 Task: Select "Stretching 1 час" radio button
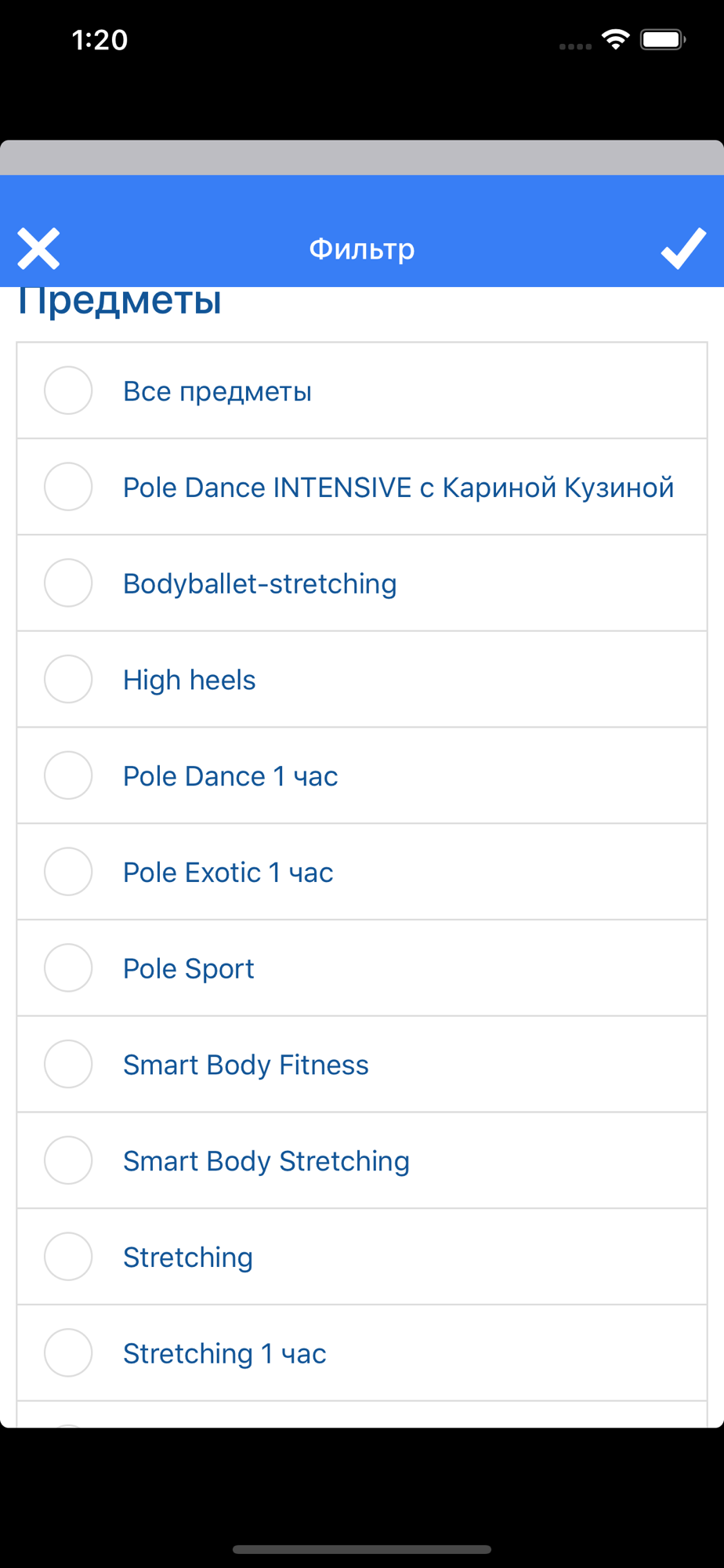click(68, 1353)
